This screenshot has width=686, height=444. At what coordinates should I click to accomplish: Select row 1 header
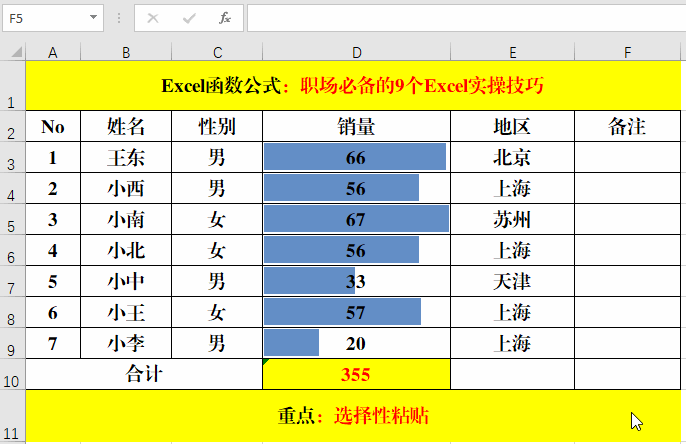[12, 86]
